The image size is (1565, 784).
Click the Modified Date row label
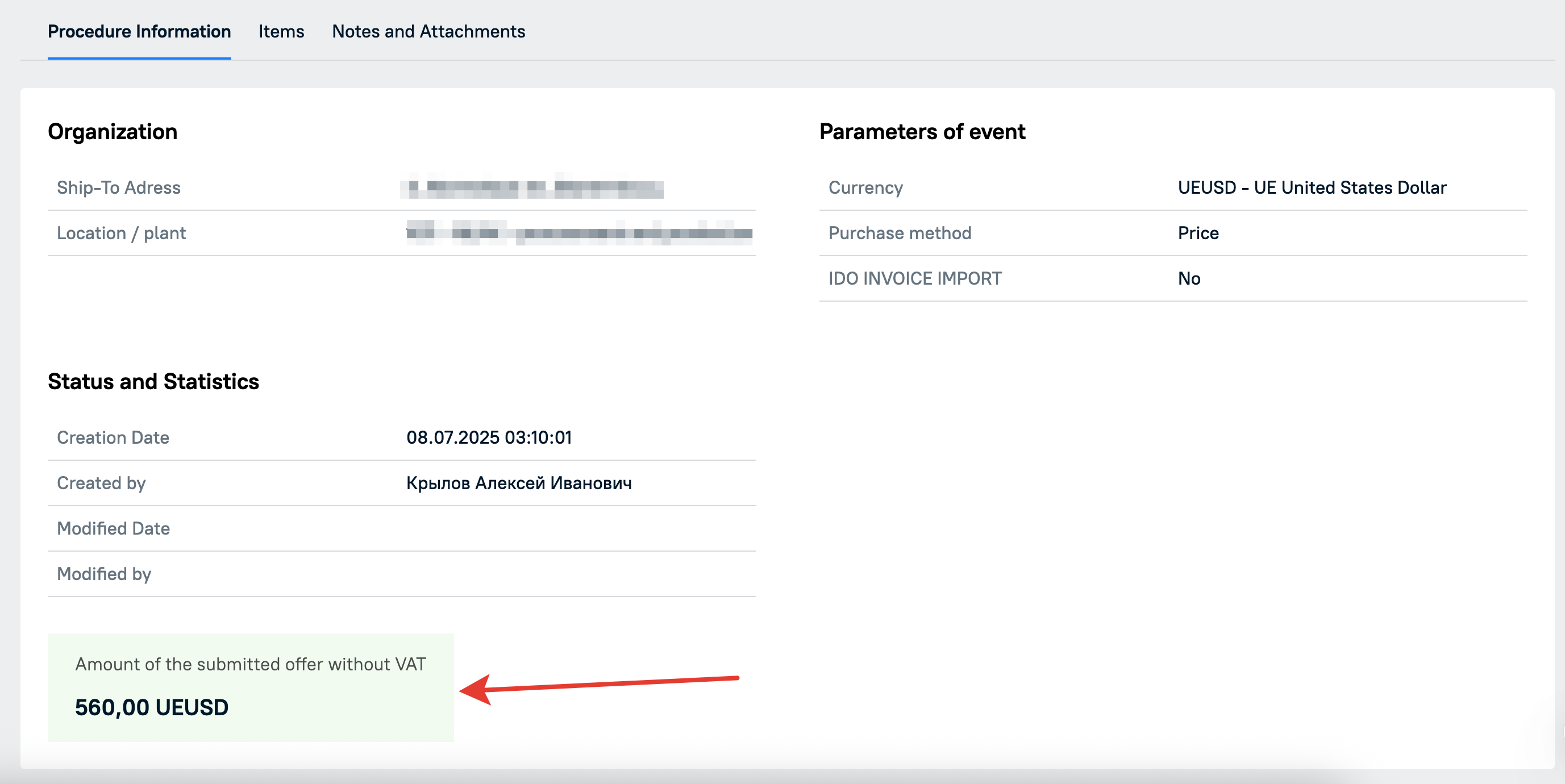point(113,528)
